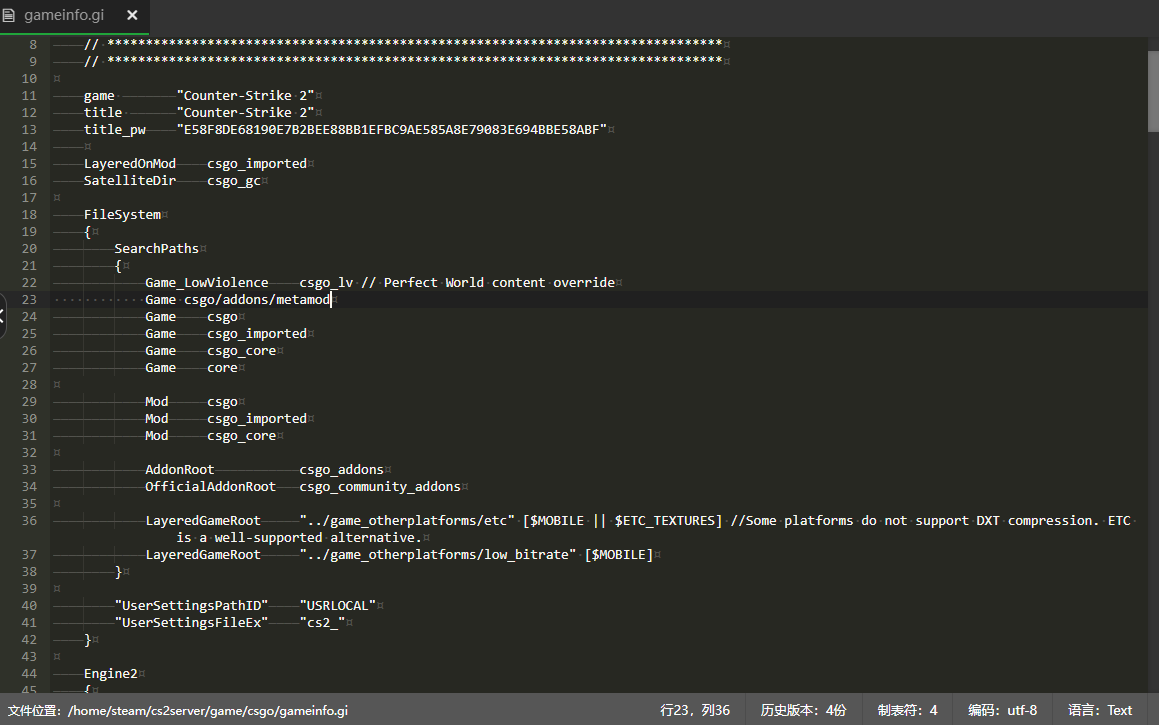Close the gameinfo.gi tab

132,15
